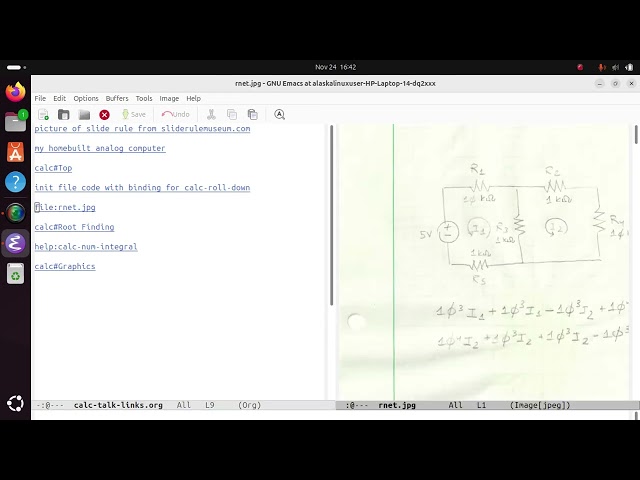The width and height of the screenshot is (640, 480).
Task: Open the init file code link
Action: pos(142,187)
